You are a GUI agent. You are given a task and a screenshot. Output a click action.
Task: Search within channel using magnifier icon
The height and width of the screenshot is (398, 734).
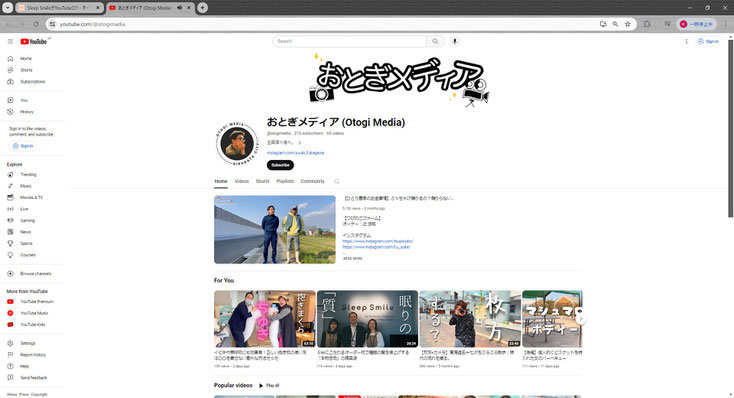(337, 182)
